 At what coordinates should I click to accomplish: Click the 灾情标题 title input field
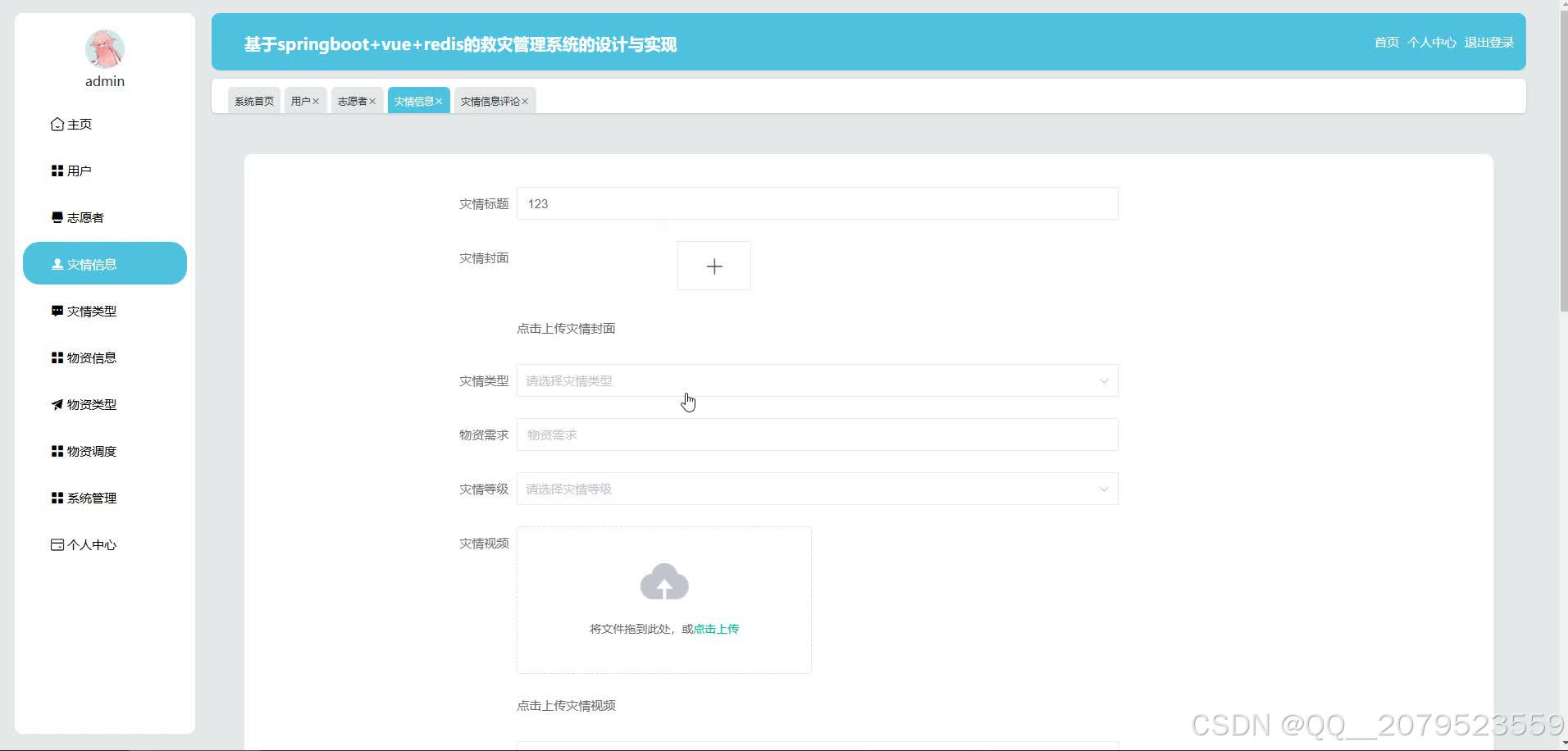[816, 203]
